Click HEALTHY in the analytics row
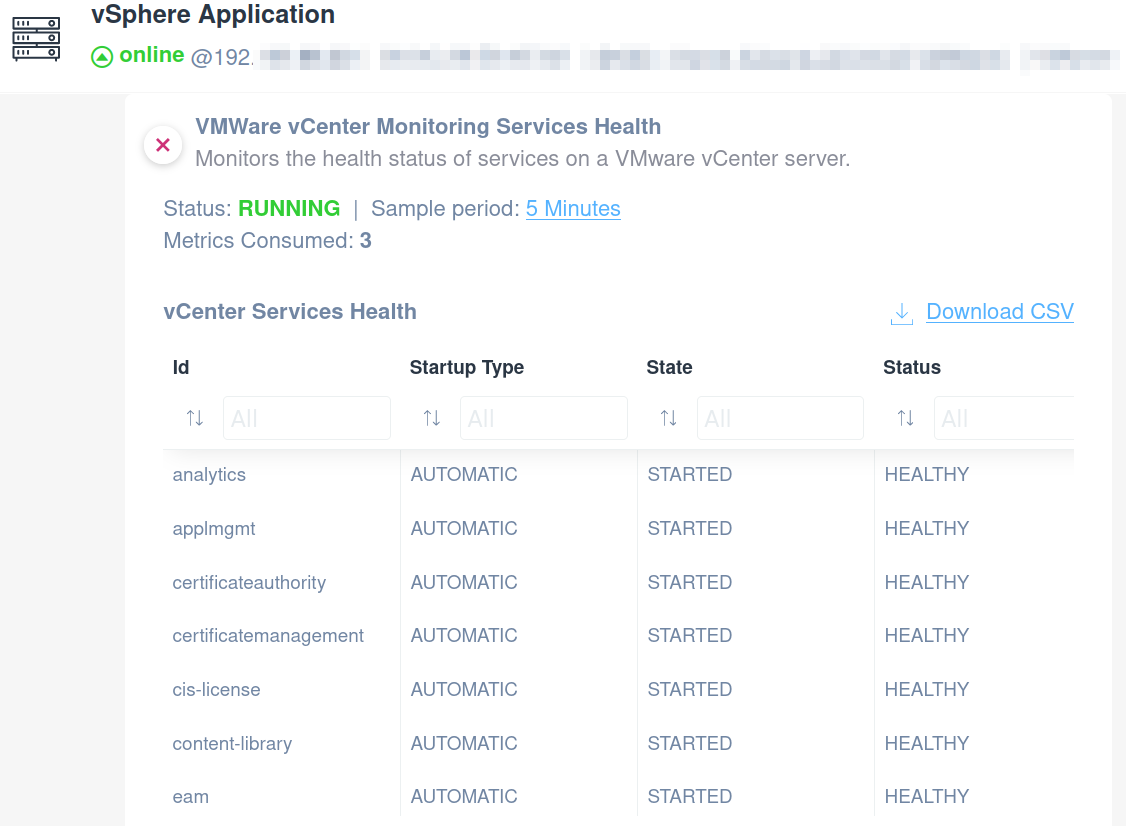The height and width of the screenshot is (826, 1126). tap(926, 475)
